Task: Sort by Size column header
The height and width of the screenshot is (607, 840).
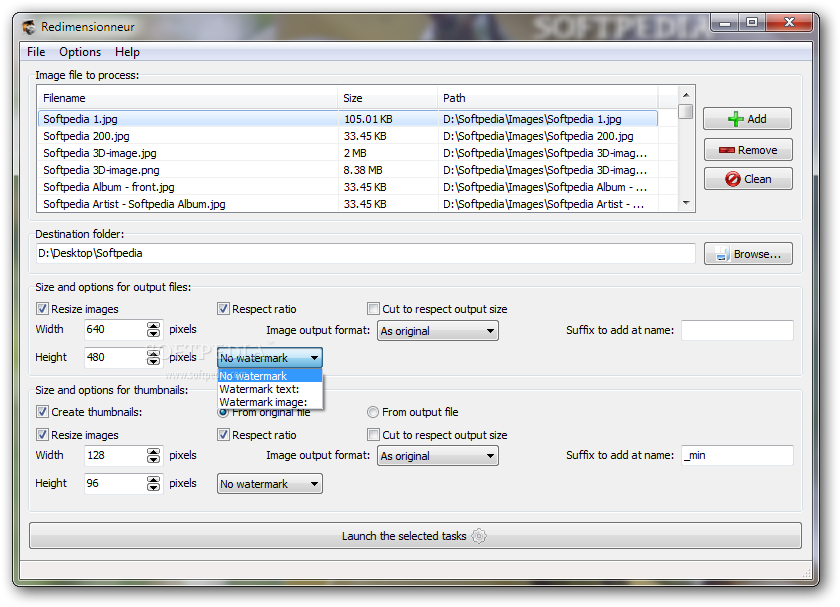Action: coord(388,98)
